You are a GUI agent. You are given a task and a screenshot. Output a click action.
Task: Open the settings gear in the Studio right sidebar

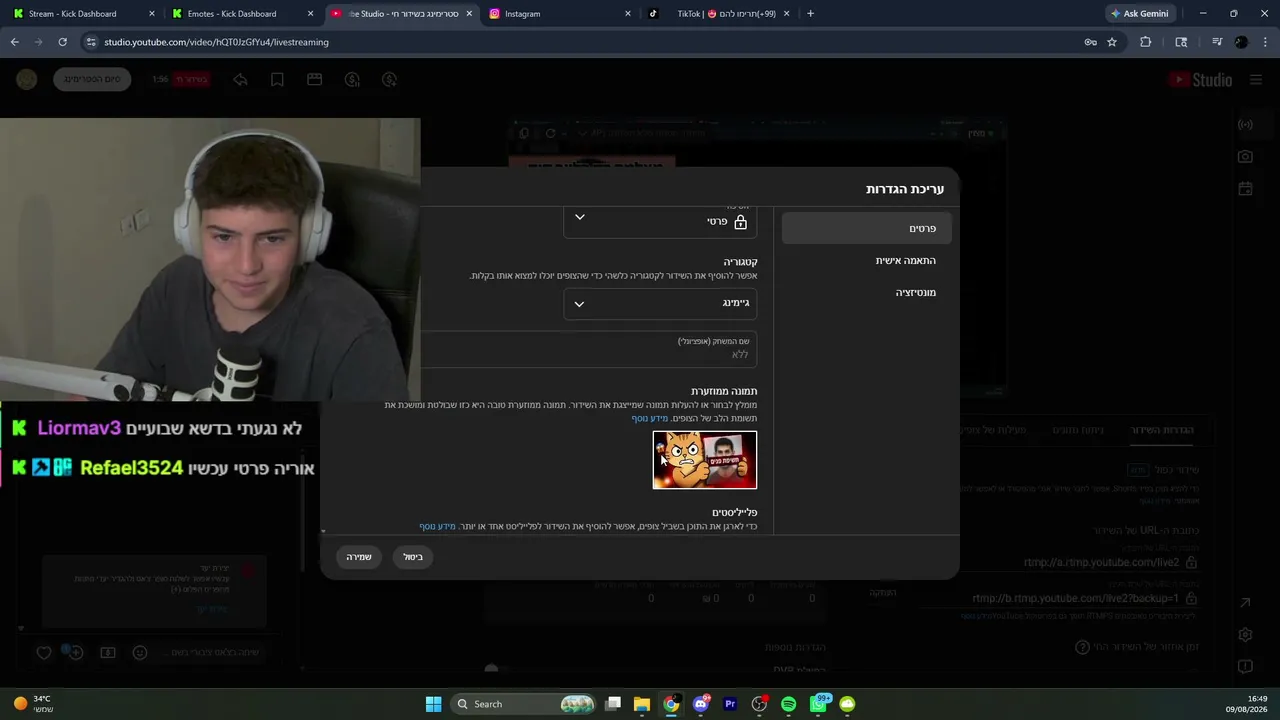(x=1245, y=635)
